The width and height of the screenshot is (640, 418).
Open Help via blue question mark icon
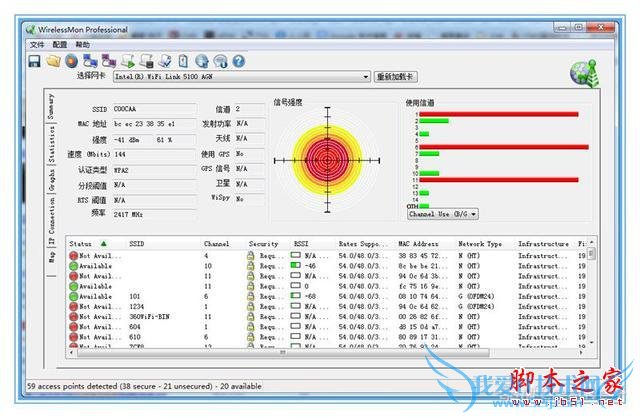(239, 61)
